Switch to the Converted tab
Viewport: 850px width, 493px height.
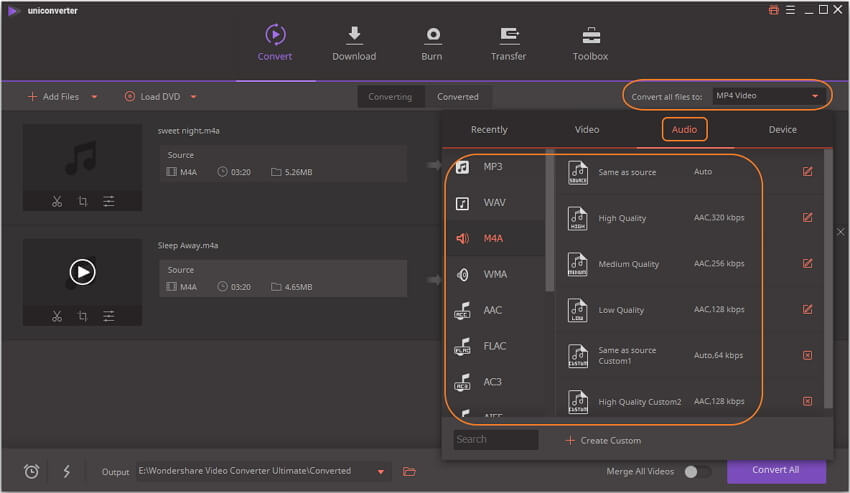(x=458, y=97)
